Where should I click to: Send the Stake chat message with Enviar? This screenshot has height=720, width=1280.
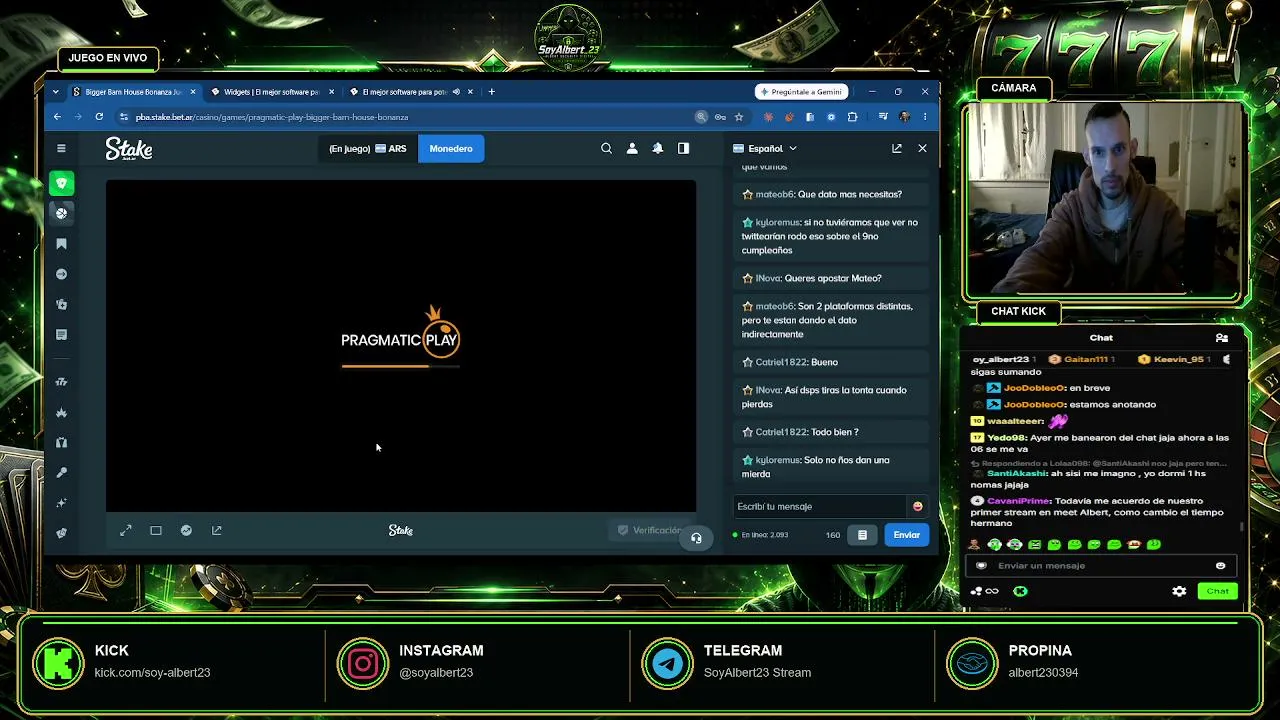(x=906, y=535)
